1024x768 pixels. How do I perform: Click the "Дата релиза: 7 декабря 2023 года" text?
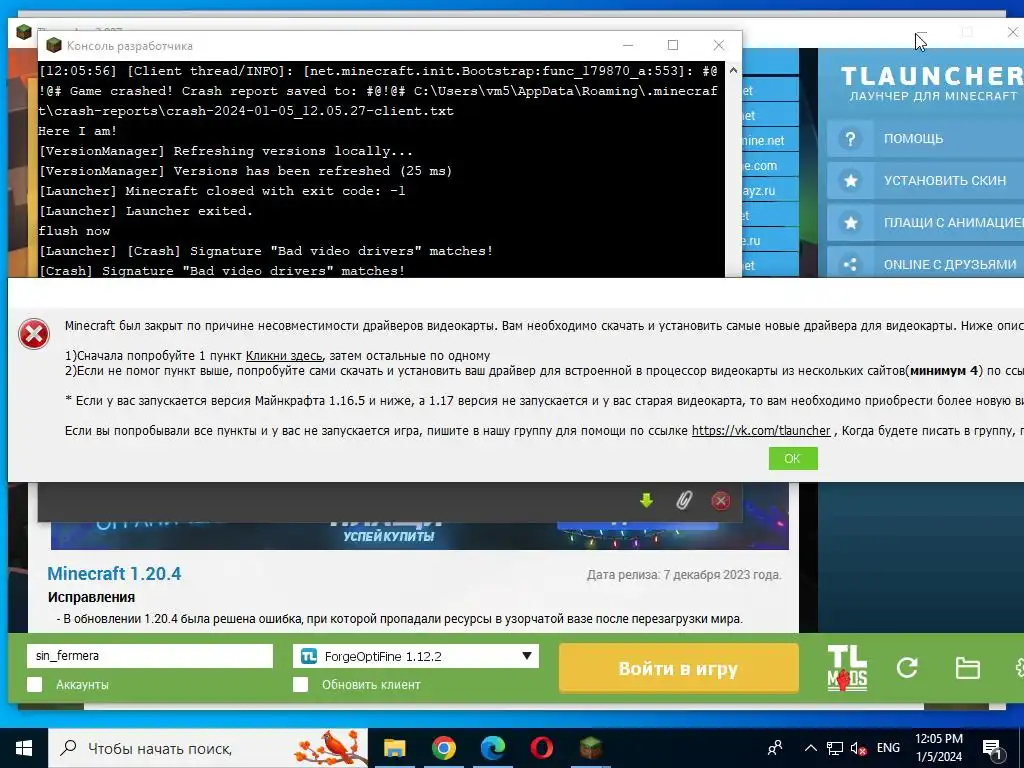(684, 575)
